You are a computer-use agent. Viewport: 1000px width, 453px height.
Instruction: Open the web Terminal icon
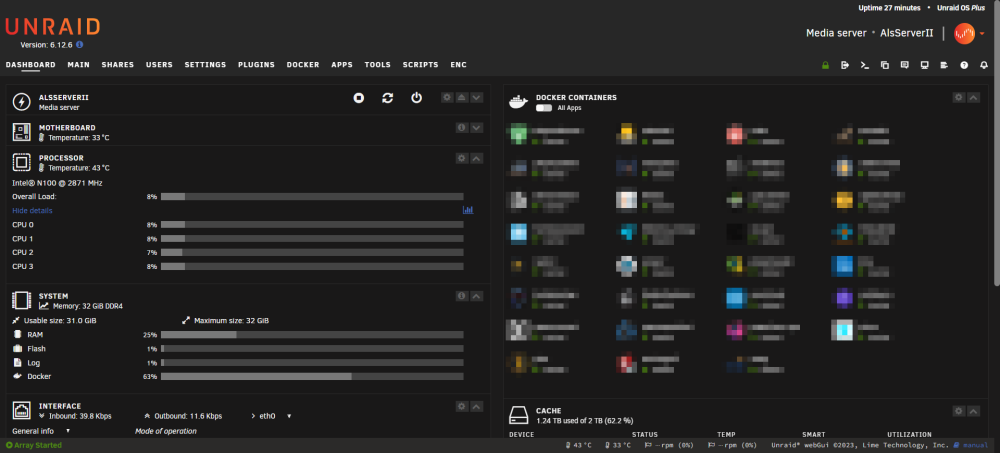tap(865, 65)
